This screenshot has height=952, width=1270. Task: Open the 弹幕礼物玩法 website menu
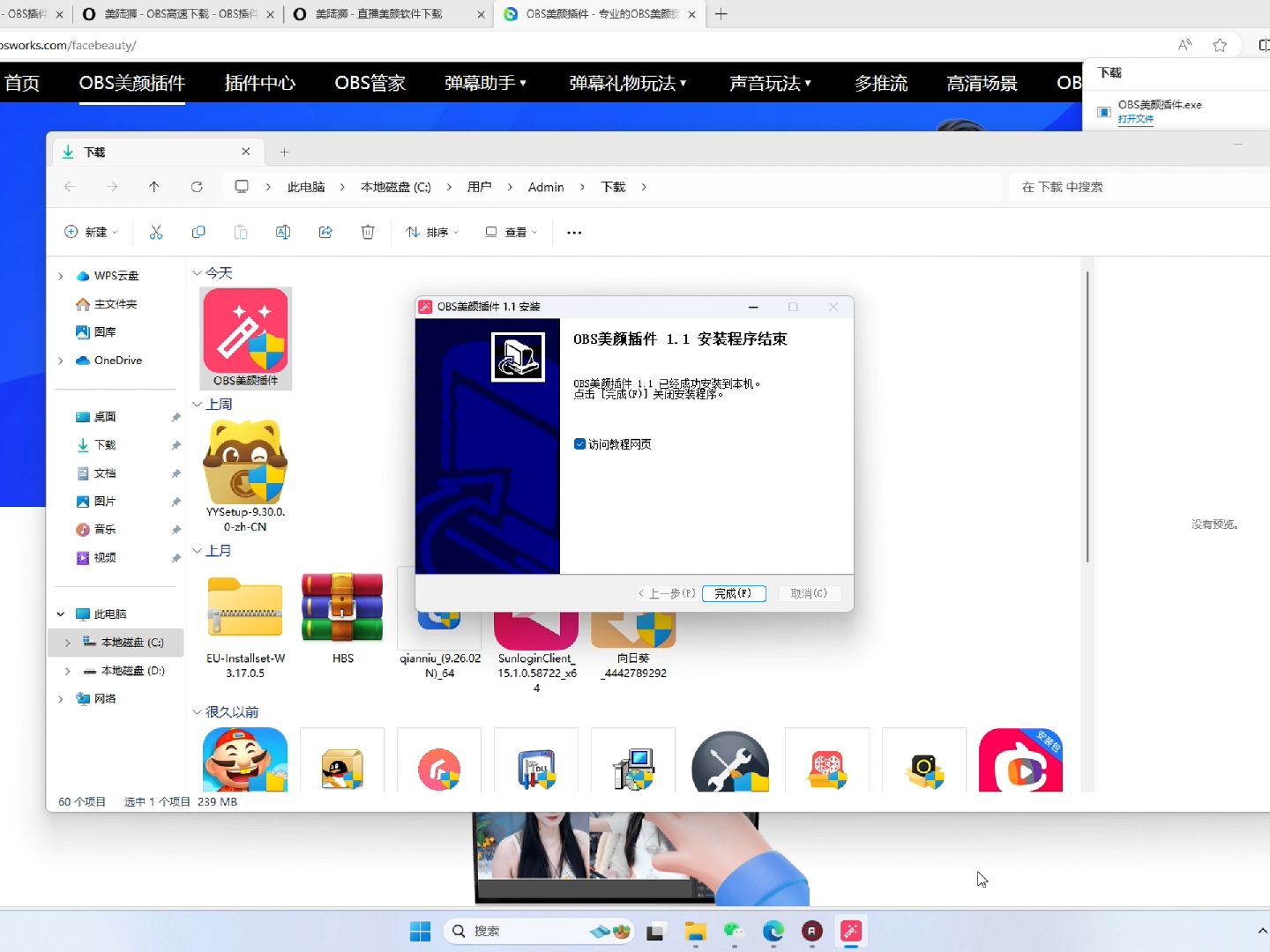click(x=628, y=83)
